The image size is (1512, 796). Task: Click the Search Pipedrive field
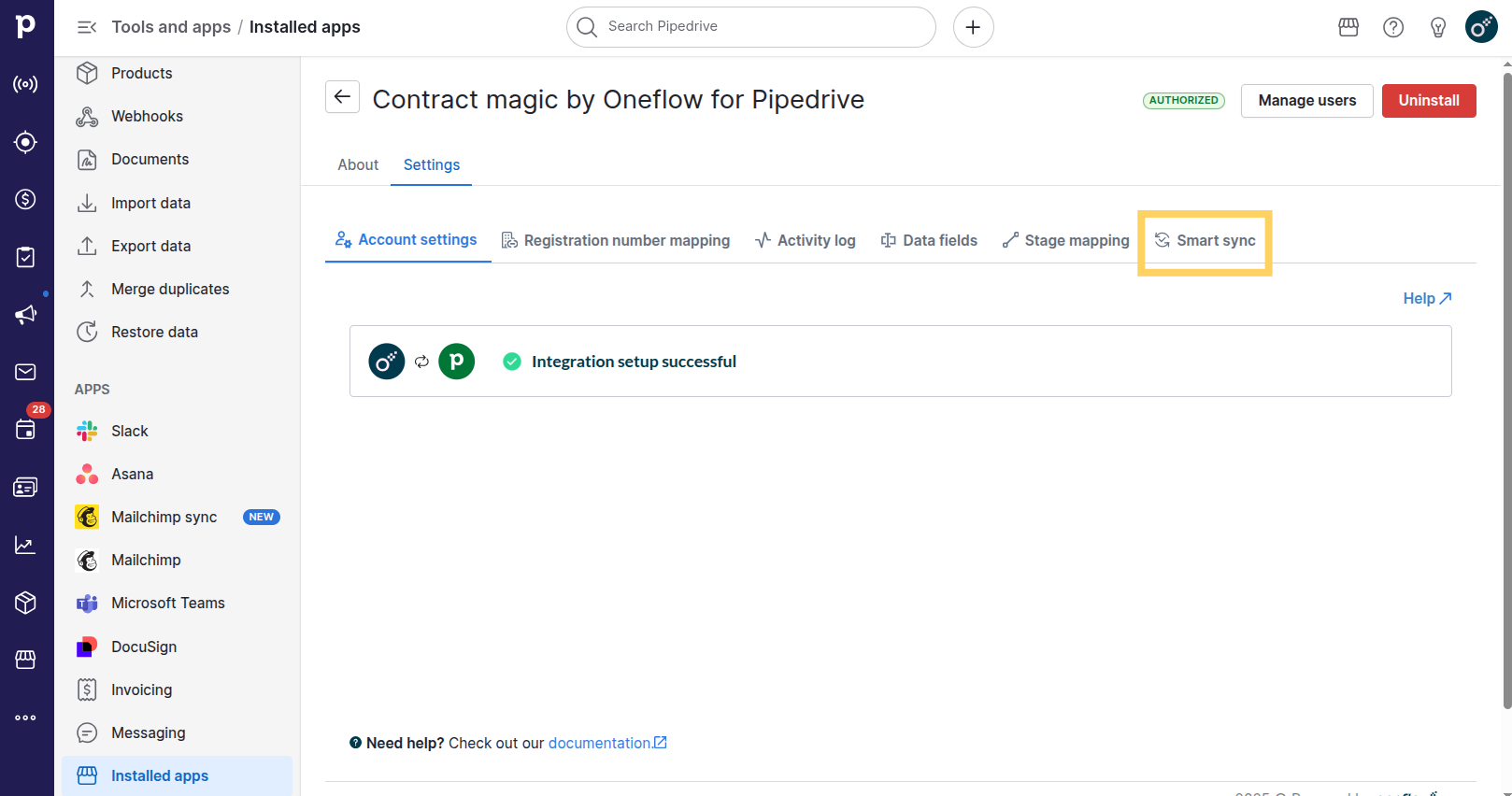click(x=750, y=27)
